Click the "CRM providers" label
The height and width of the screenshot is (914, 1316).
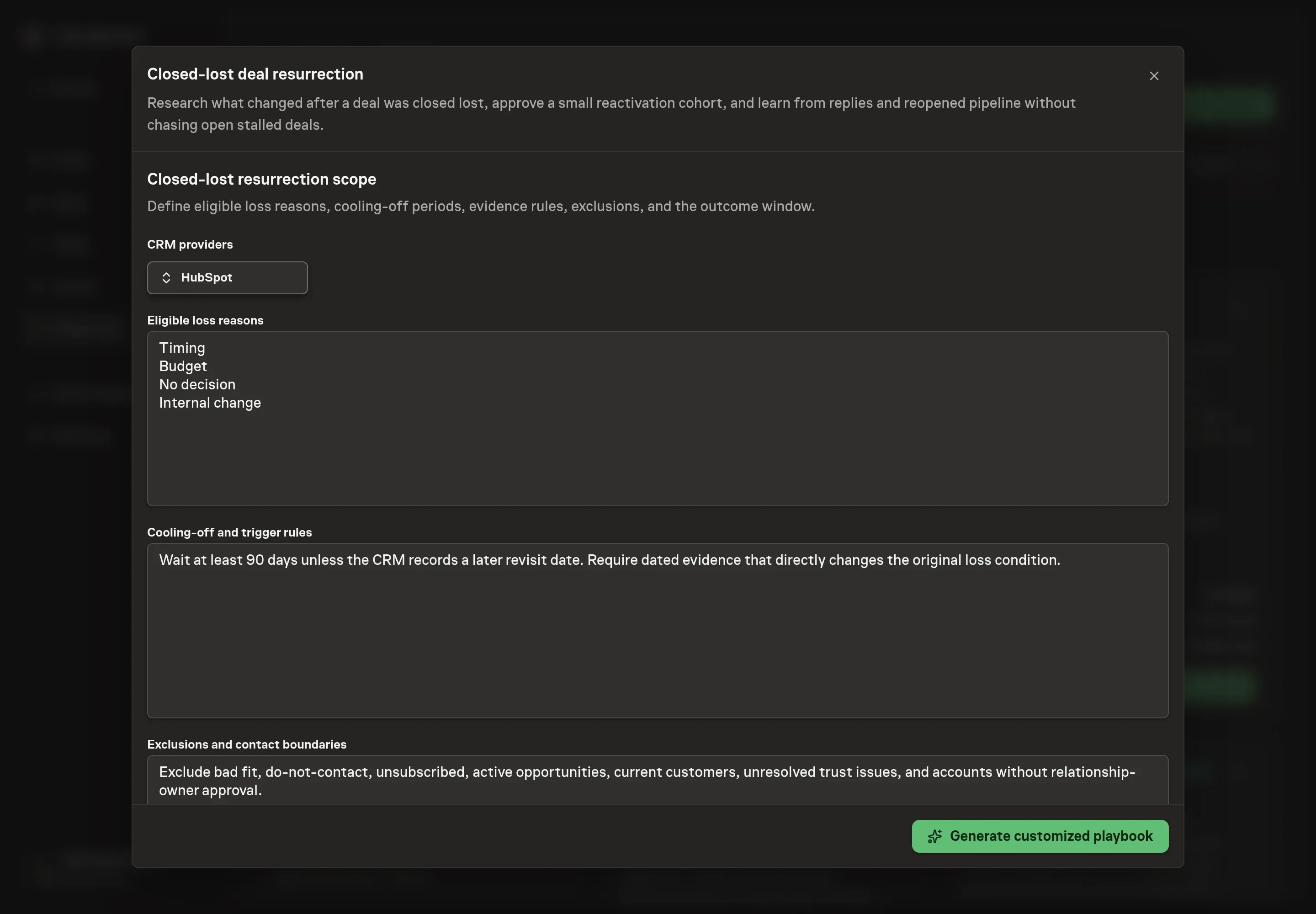coord(190,244)
